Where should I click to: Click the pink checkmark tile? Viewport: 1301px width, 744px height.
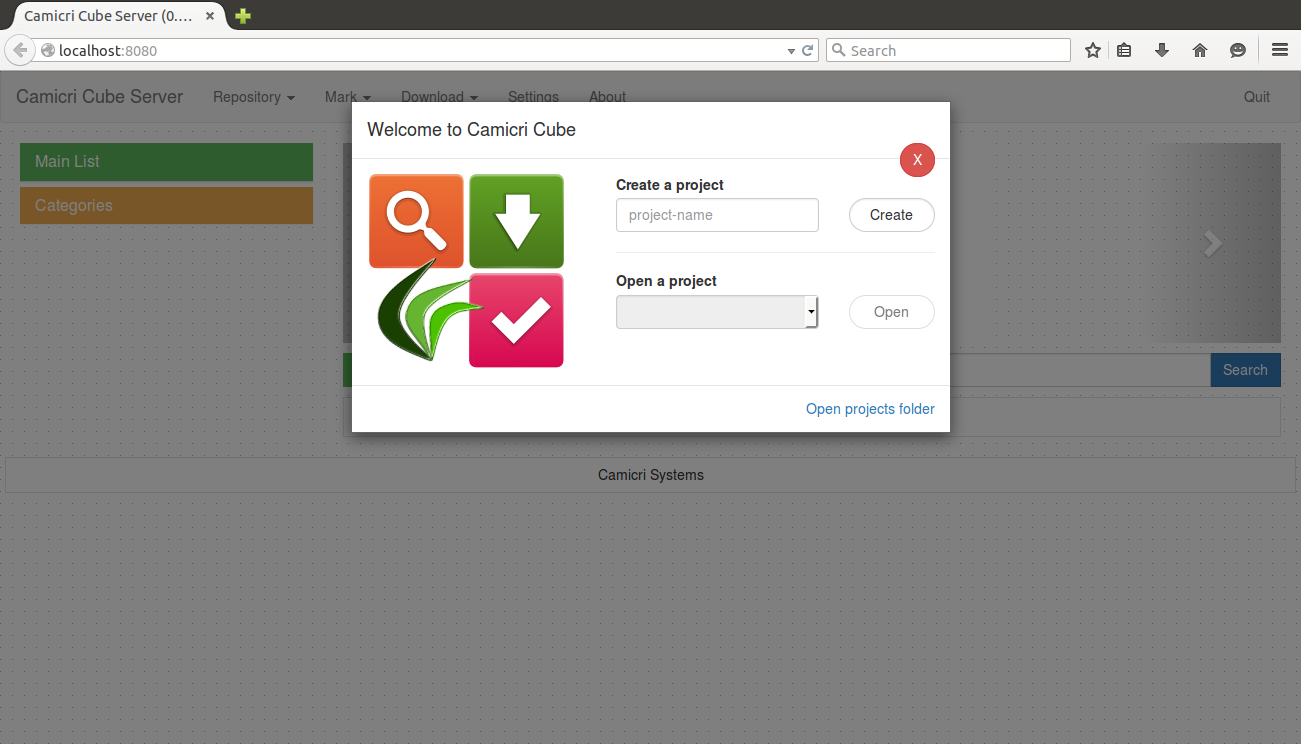pos(516,320)
